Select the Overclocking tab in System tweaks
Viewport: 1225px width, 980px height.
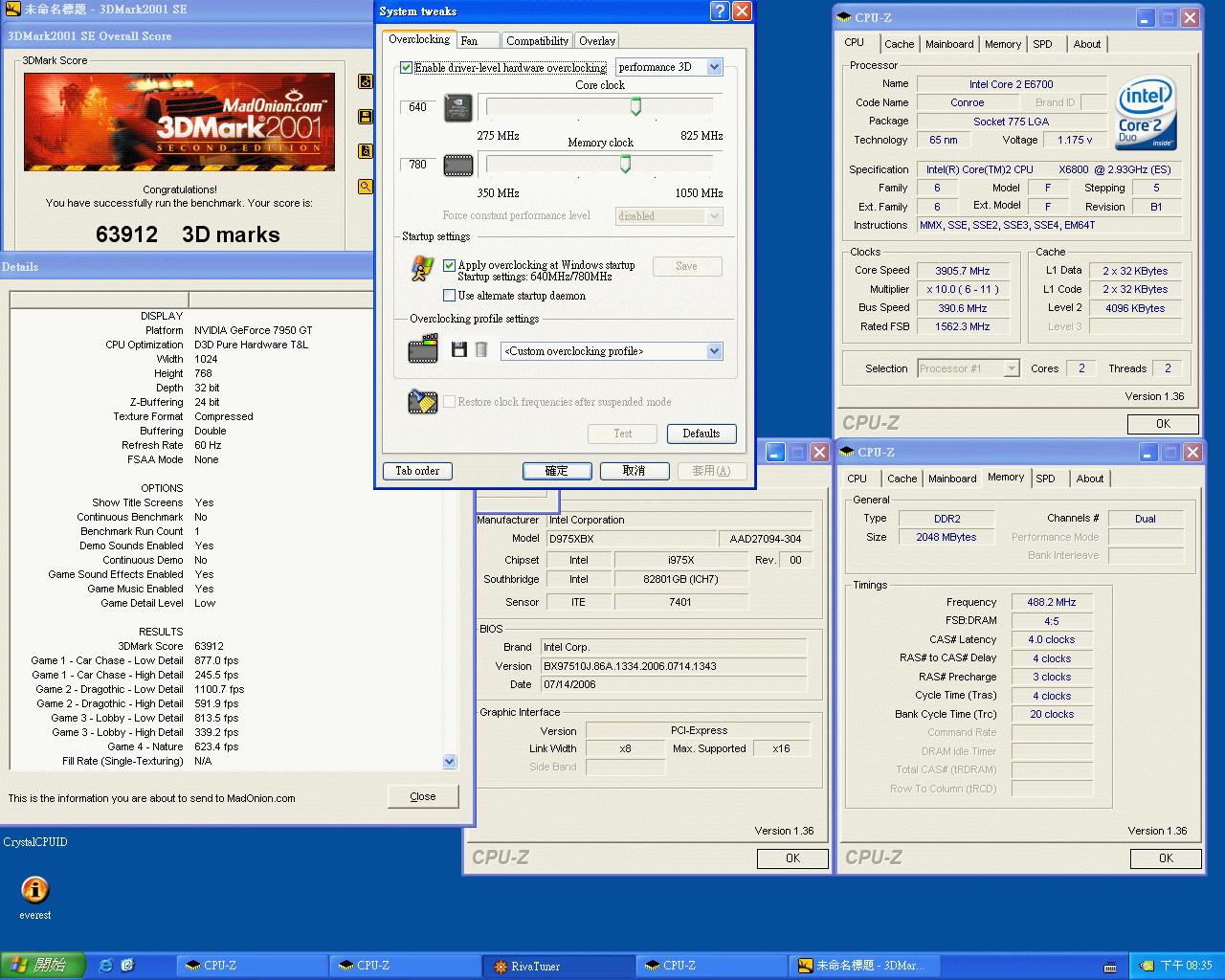pos(419,39)
